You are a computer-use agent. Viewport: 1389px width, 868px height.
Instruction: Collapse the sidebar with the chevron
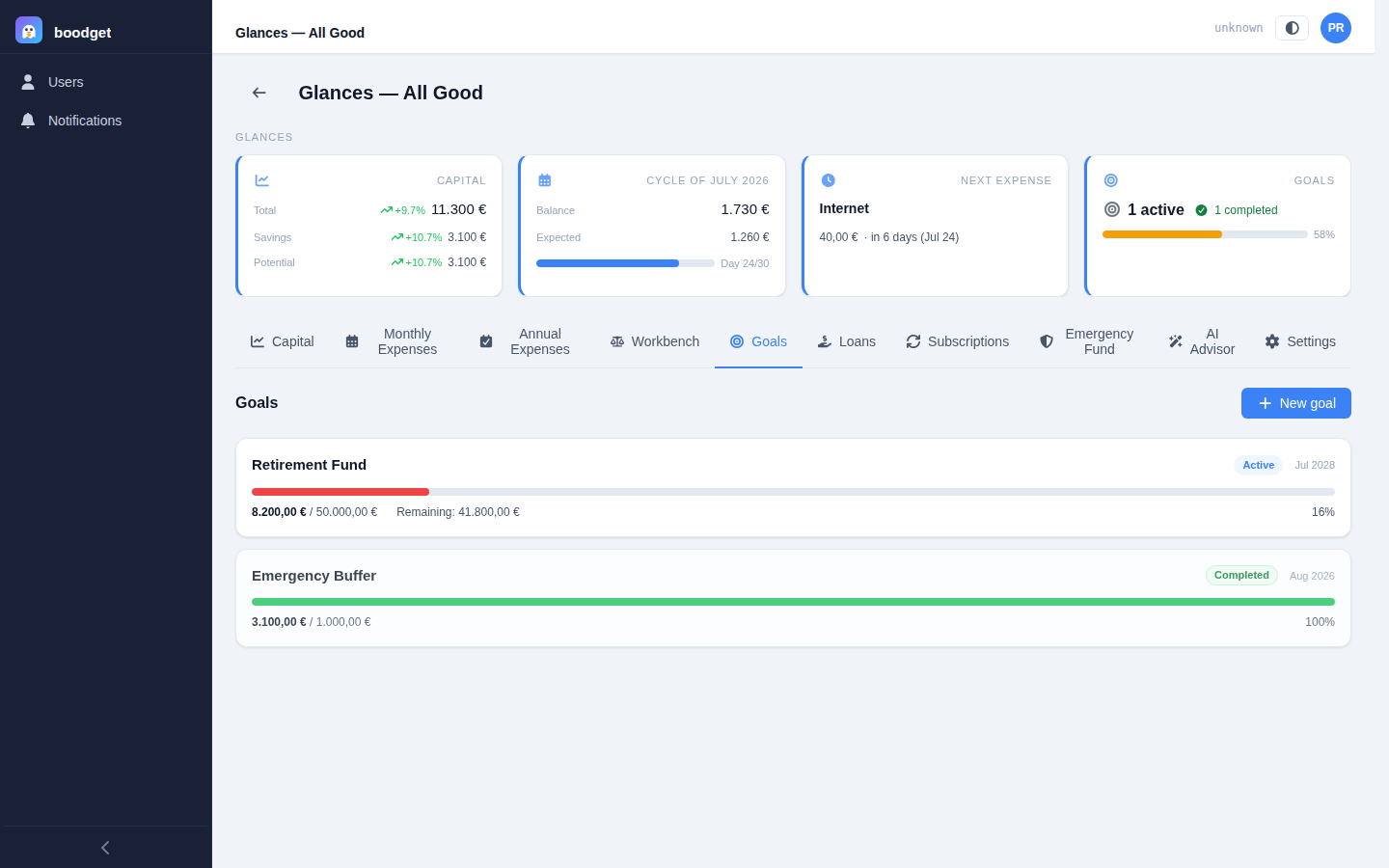pos(105,848)
